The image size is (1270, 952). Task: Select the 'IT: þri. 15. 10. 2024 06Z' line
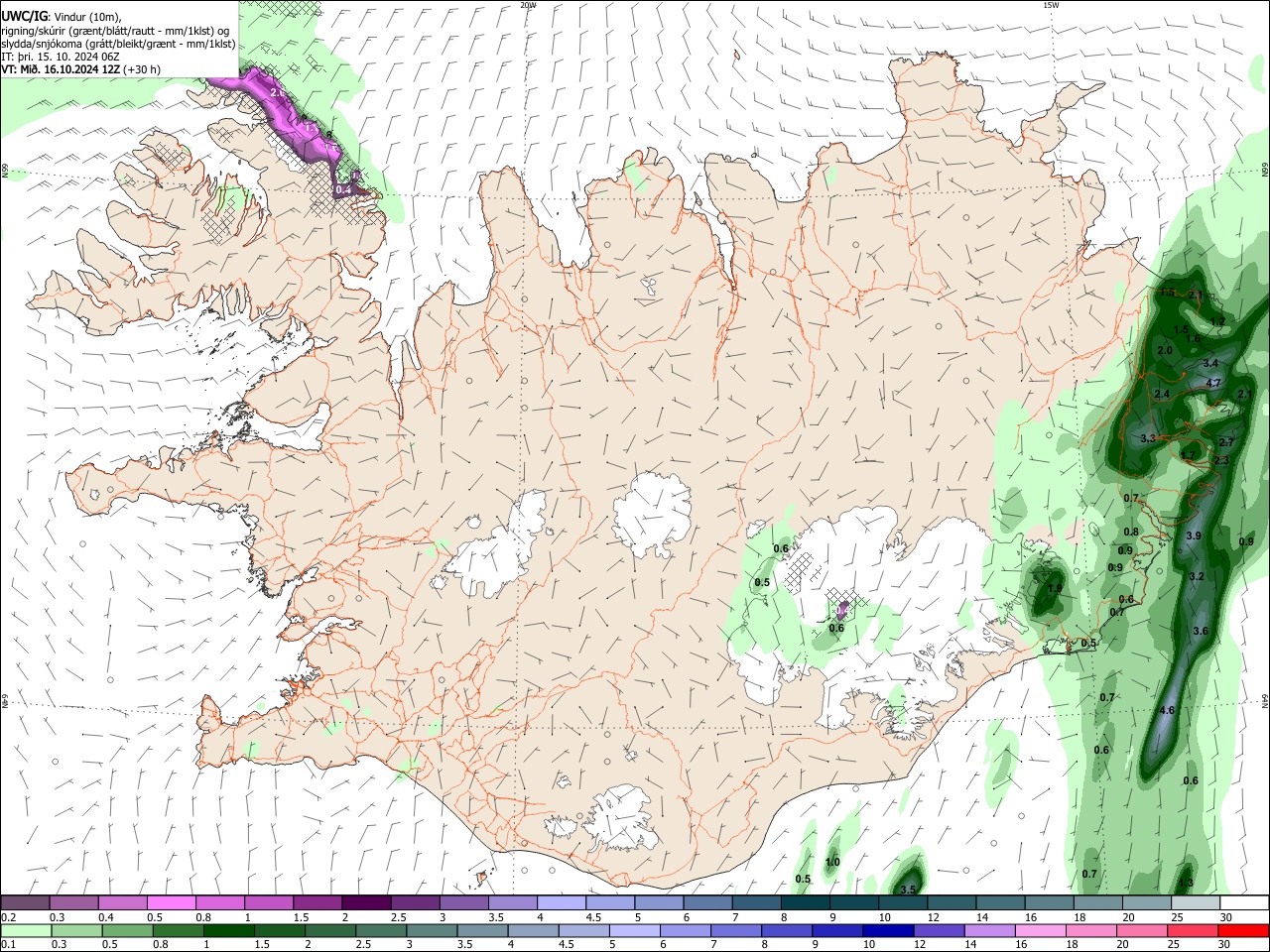coord(61,57)
